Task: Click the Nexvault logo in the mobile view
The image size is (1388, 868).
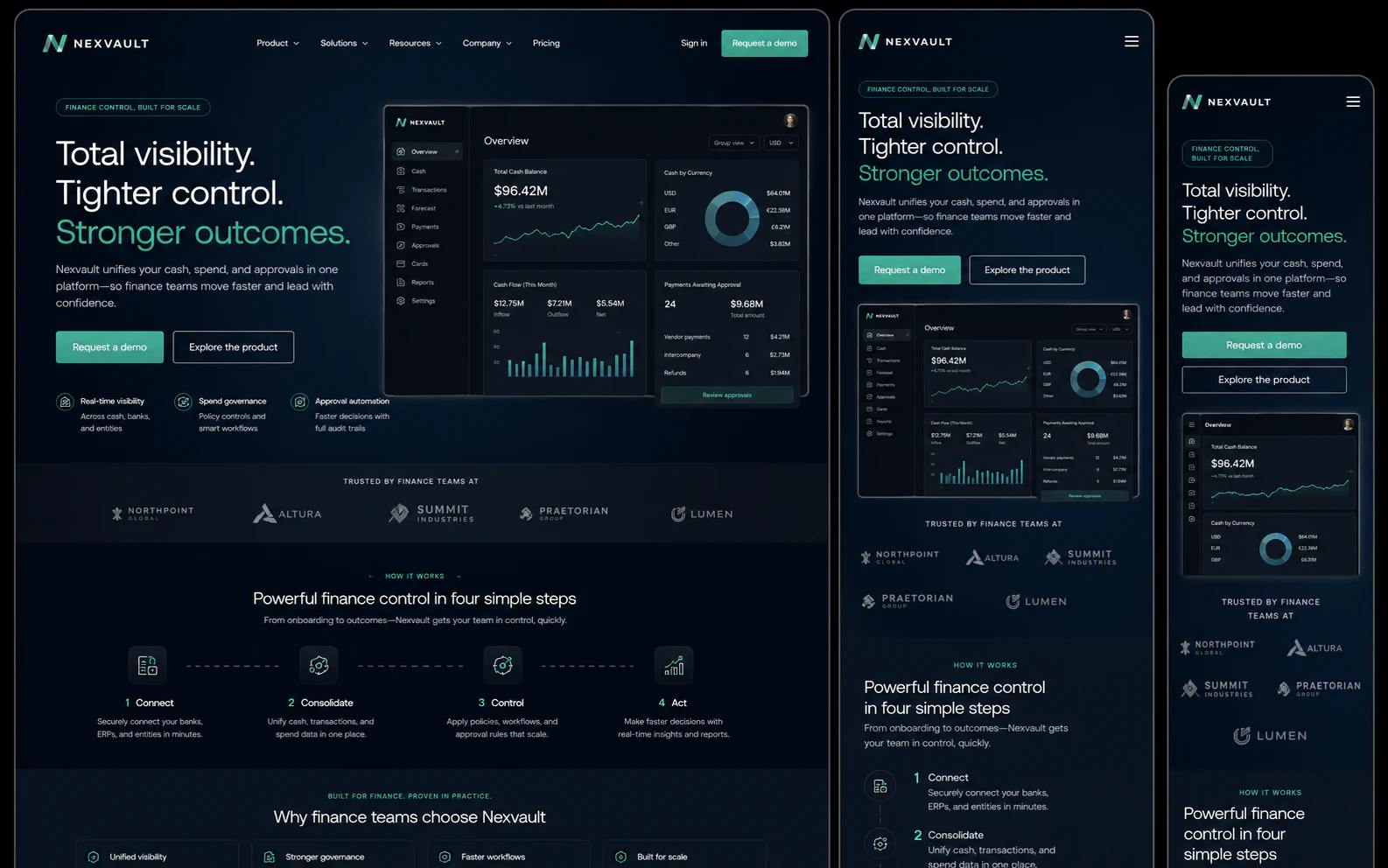Action: pos(1226,101)
